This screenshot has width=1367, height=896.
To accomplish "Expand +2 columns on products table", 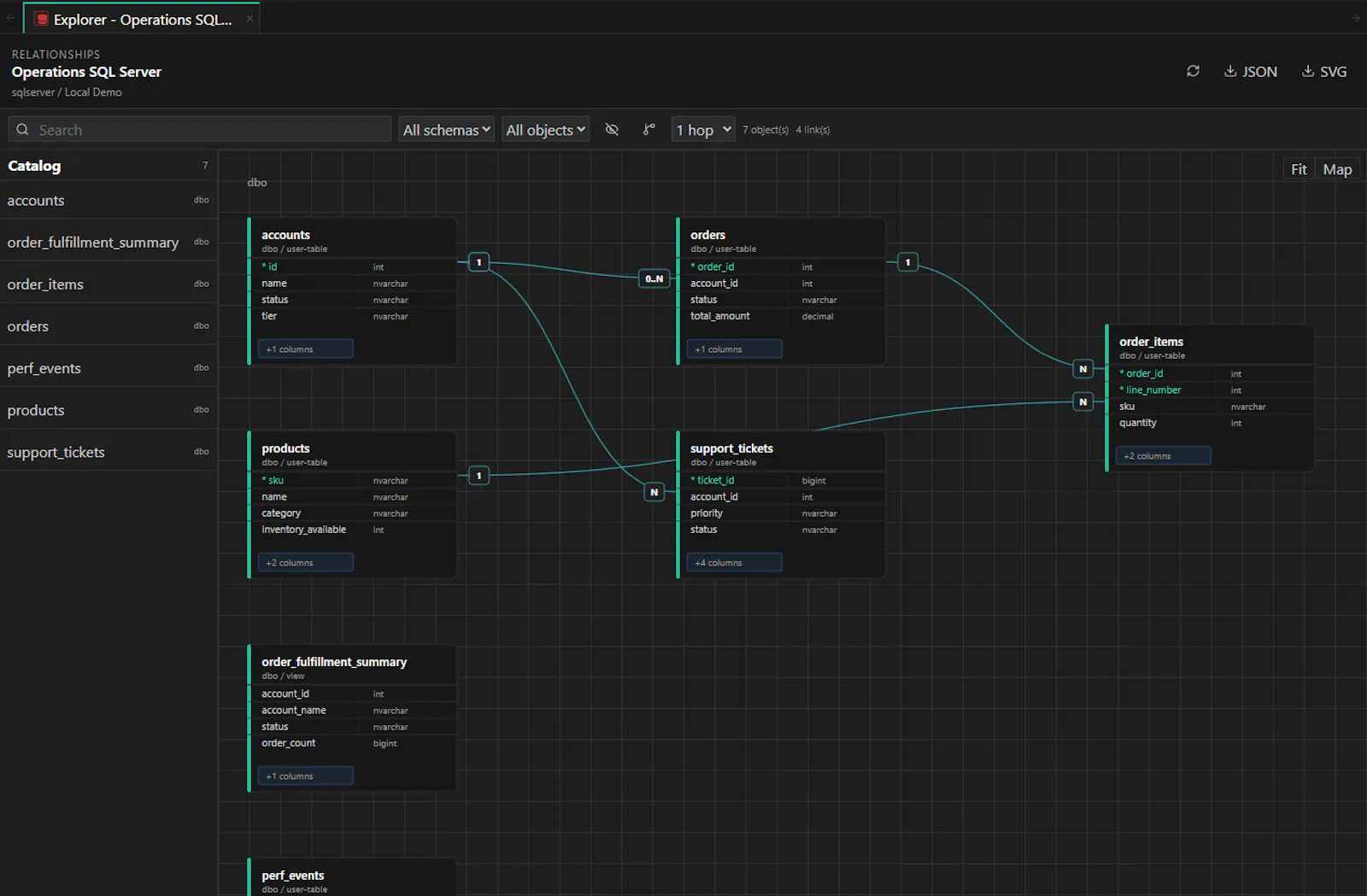I will point(306,562).
